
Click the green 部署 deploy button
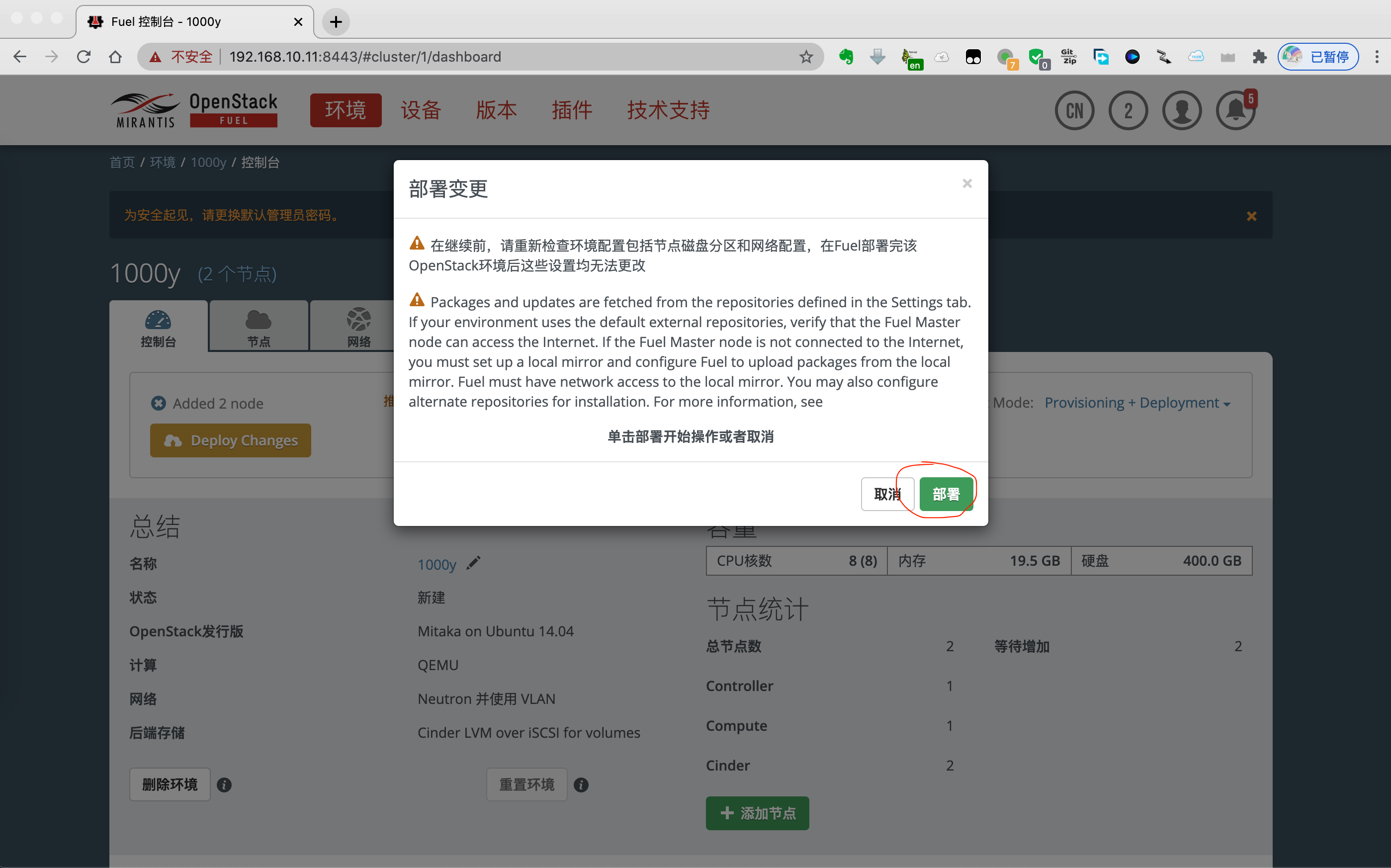(x=946, y=494)
